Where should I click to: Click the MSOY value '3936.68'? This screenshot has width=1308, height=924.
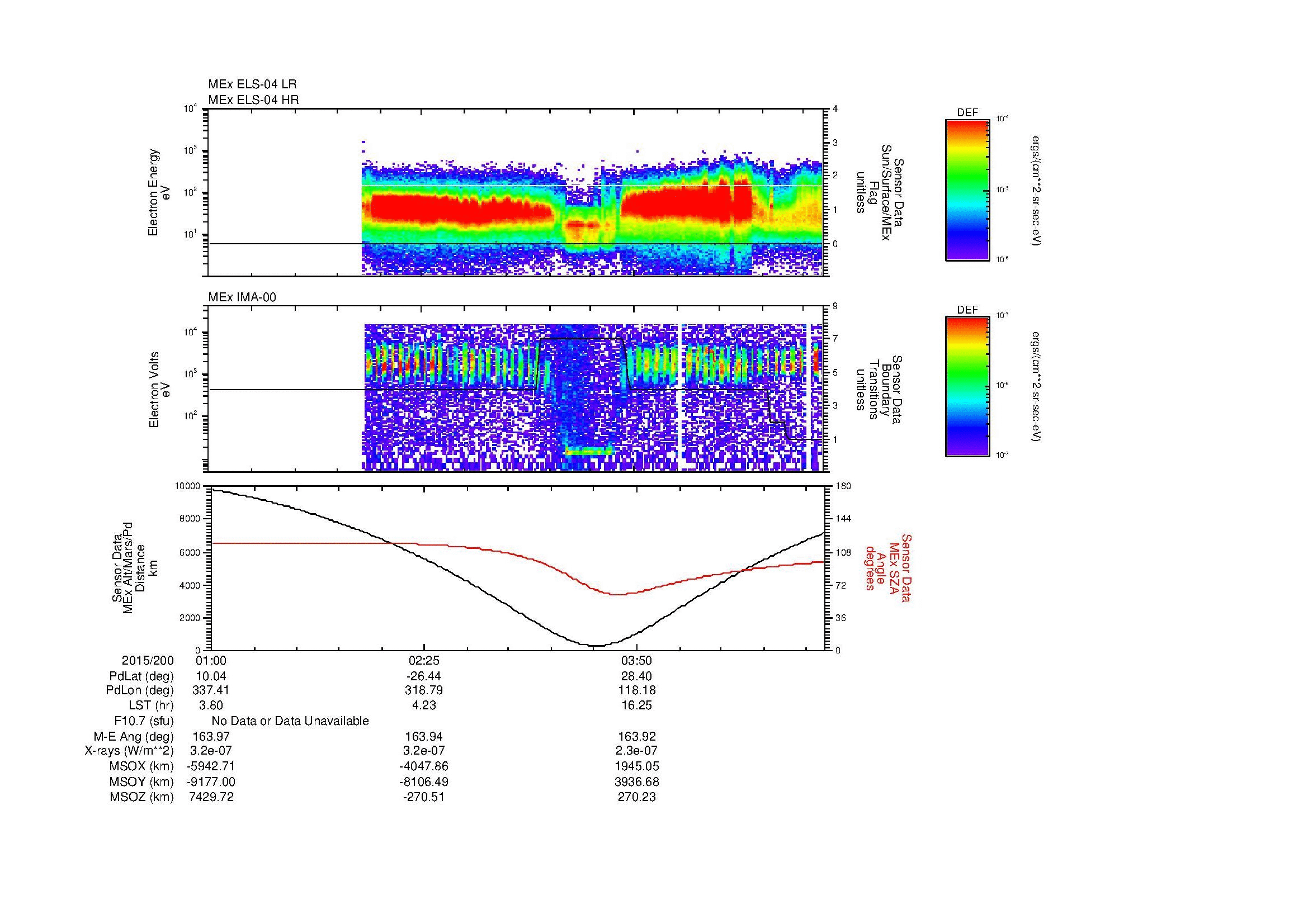pyautogui.click(x=637, y=781)
